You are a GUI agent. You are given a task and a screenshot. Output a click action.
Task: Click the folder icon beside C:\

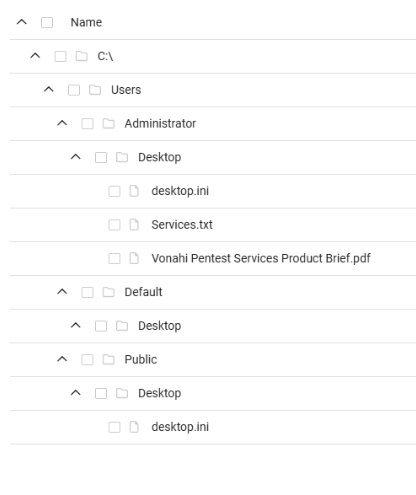click(x=82, y=56)
